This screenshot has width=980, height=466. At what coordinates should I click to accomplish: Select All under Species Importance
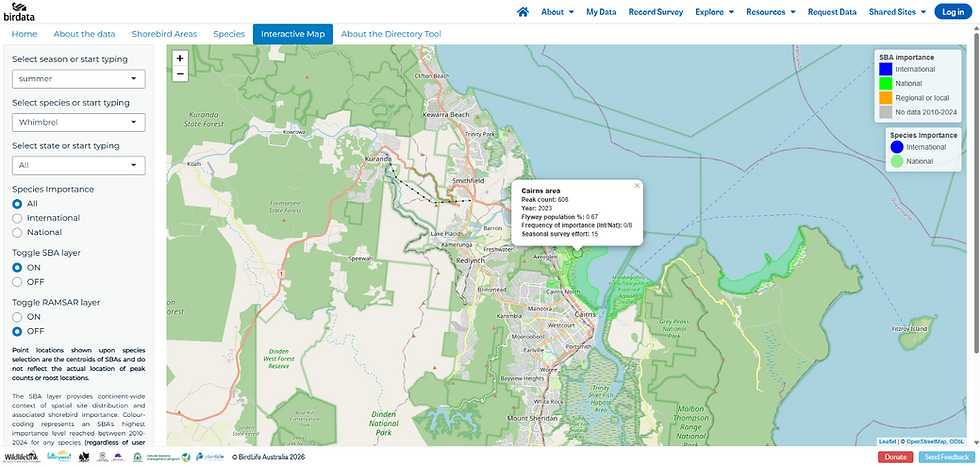click(17, 204)
